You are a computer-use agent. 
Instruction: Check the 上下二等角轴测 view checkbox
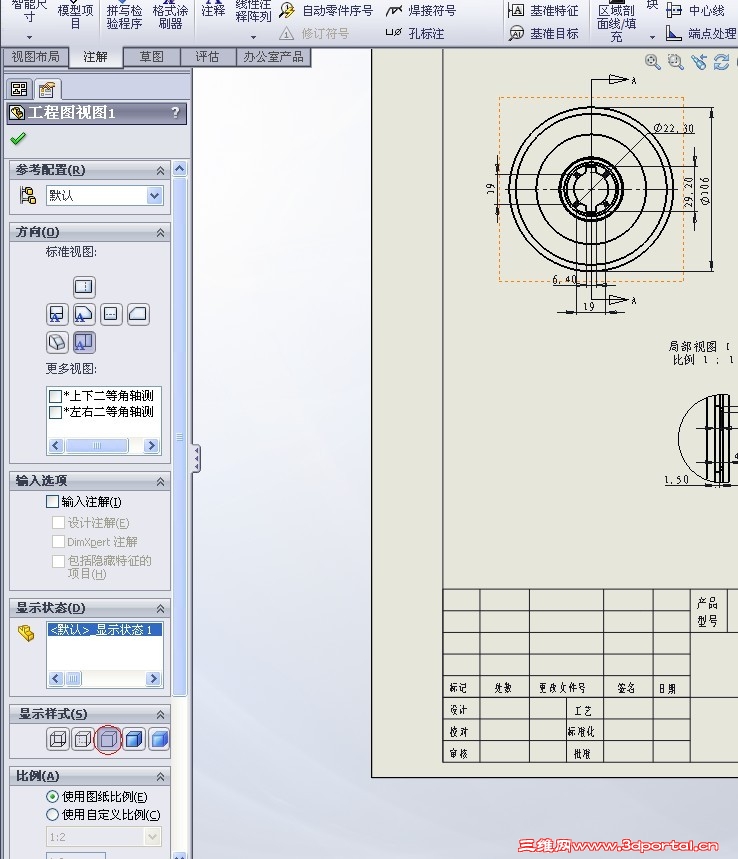click(55, 396)
